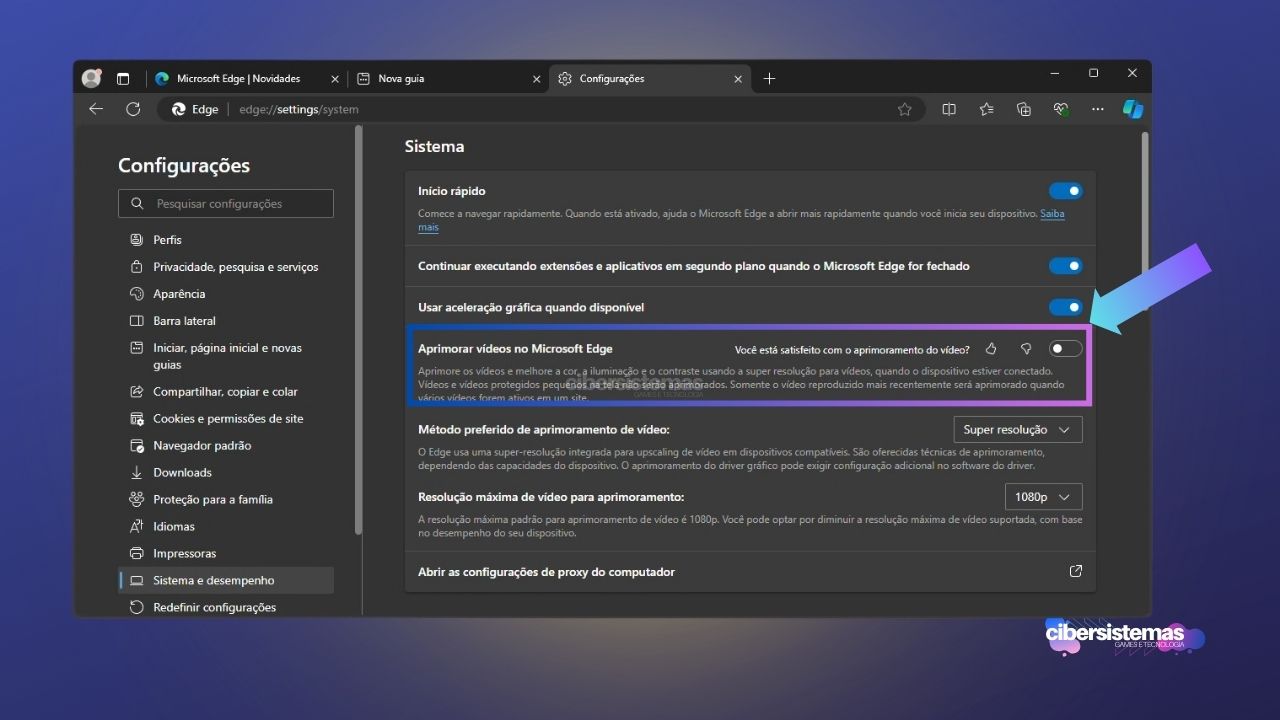The height and width of the screenshot is (720, 1280).
Task: Open Impressoras settings section
Action: (226, 554)
